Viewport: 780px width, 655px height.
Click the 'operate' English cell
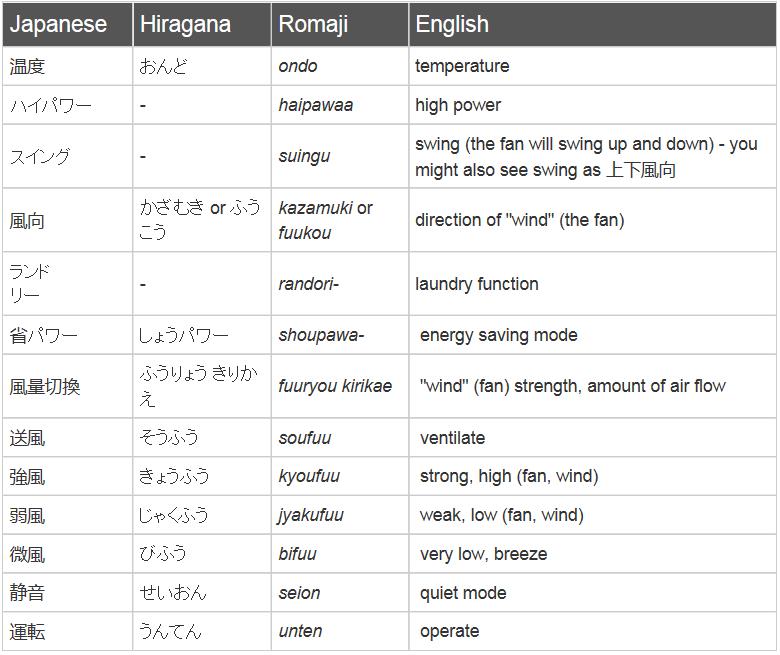coord(449,632)
